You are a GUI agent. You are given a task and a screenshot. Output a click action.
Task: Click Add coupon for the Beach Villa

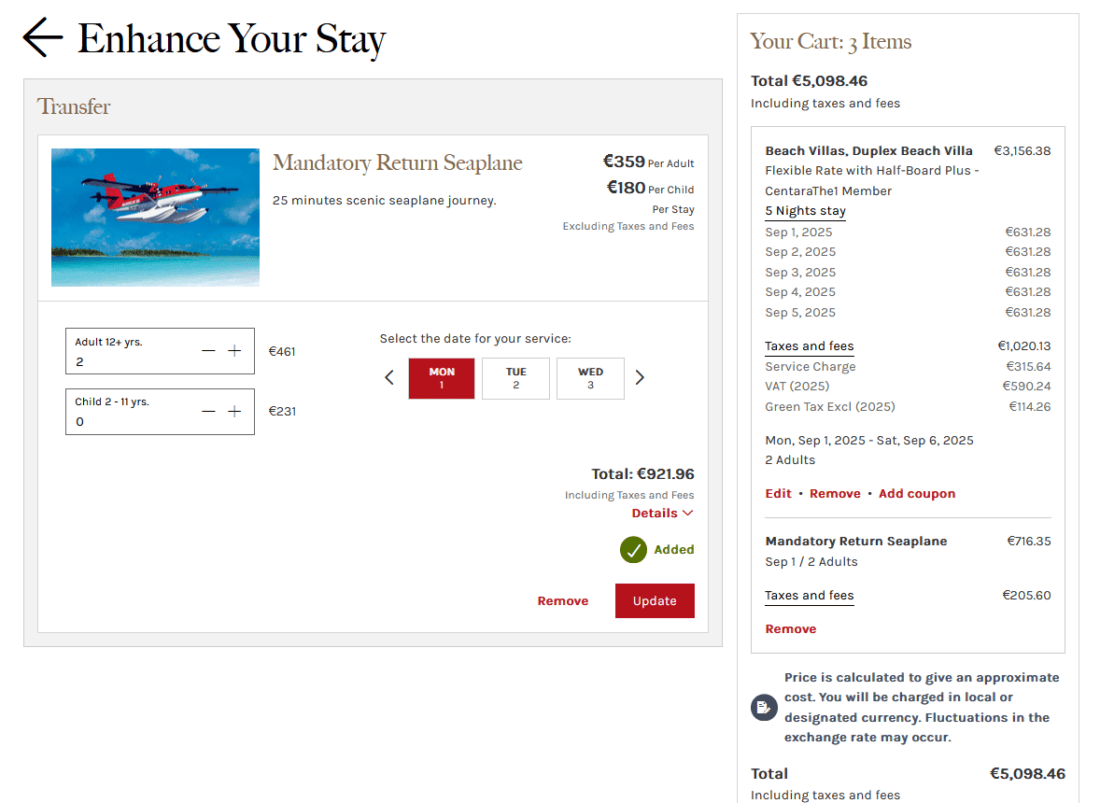tap(916, 493)
